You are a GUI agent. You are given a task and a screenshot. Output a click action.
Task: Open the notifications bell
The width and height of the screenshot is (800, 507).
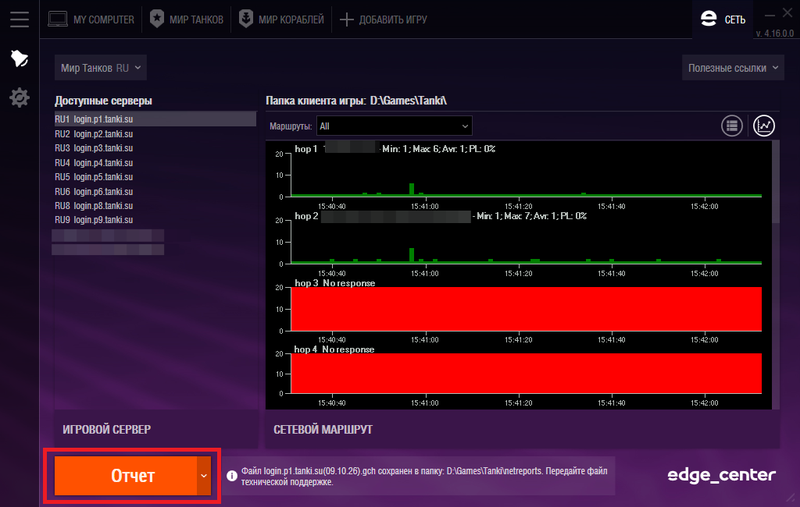coord(19,58)
